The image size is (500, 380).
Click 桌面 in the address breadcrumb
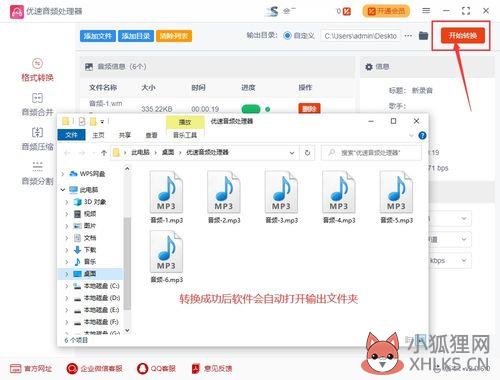point(168,152)
